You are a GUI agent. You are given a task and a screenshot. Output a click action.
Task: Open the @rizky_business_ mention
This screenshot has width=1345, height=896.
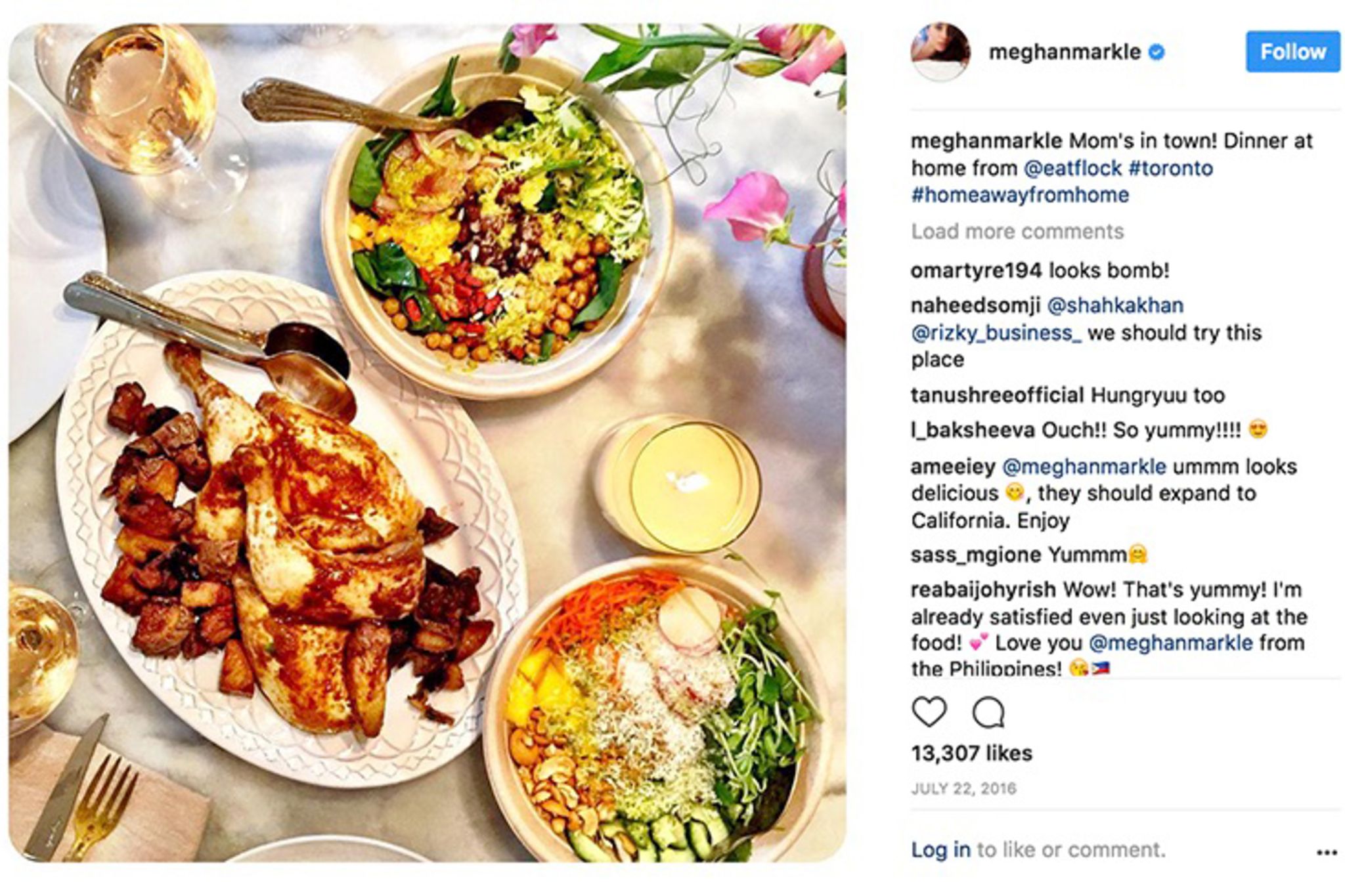coord(996,333)
